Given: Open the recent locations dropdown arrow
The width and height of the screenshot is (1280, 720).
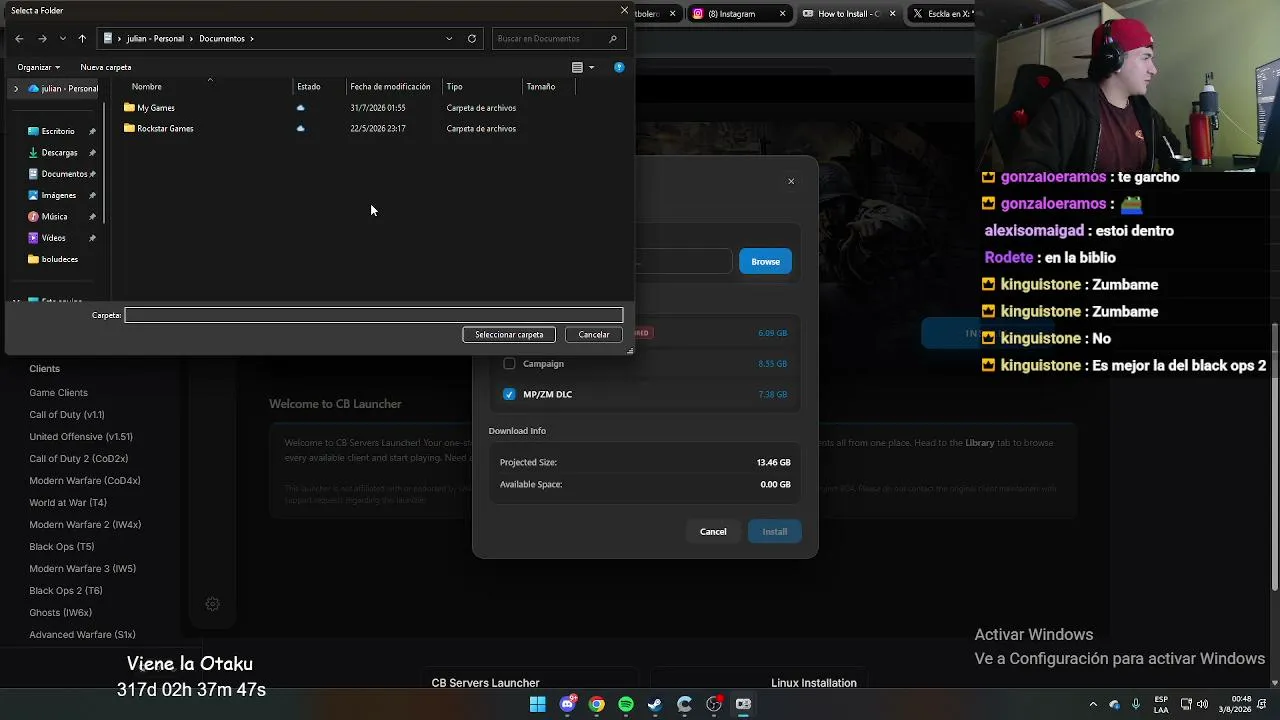Looking at the screenshot, I should pos(63,39).
